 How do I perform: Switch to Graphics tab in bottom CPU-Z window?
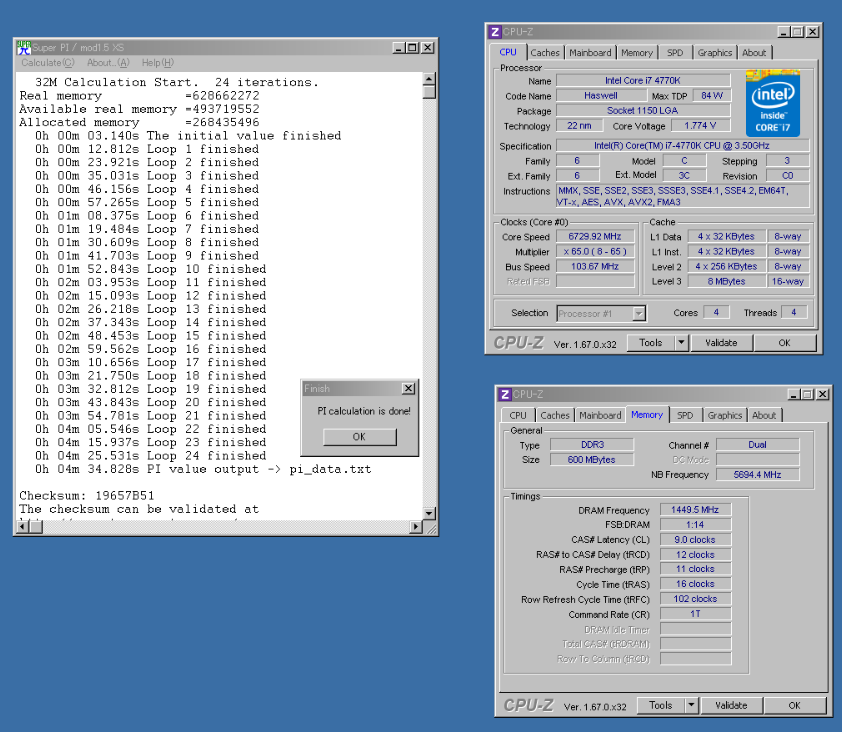[x=724, y=415]
